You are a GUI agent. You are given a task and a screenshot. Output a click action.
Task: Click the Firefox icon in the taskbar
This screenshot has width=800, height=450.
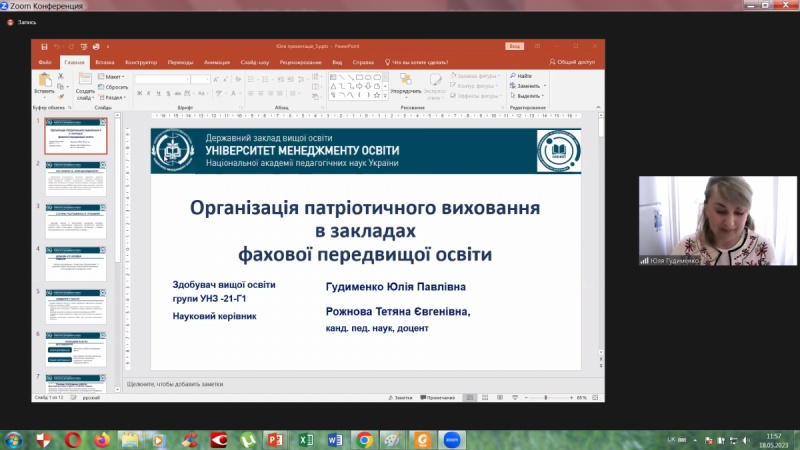(x=102, y=439)
